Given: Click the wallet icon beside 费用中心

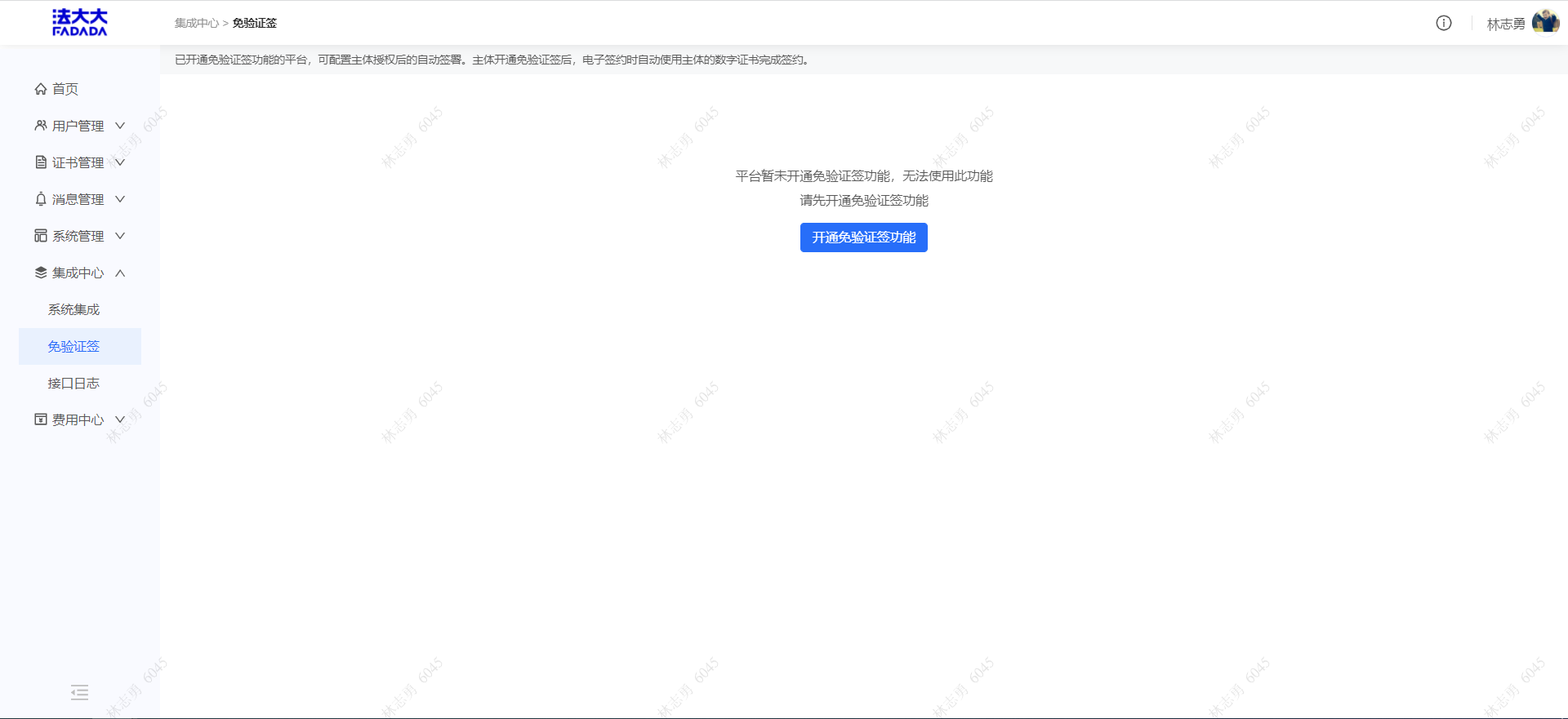Looking at the screenshot, I should [41, 419].
